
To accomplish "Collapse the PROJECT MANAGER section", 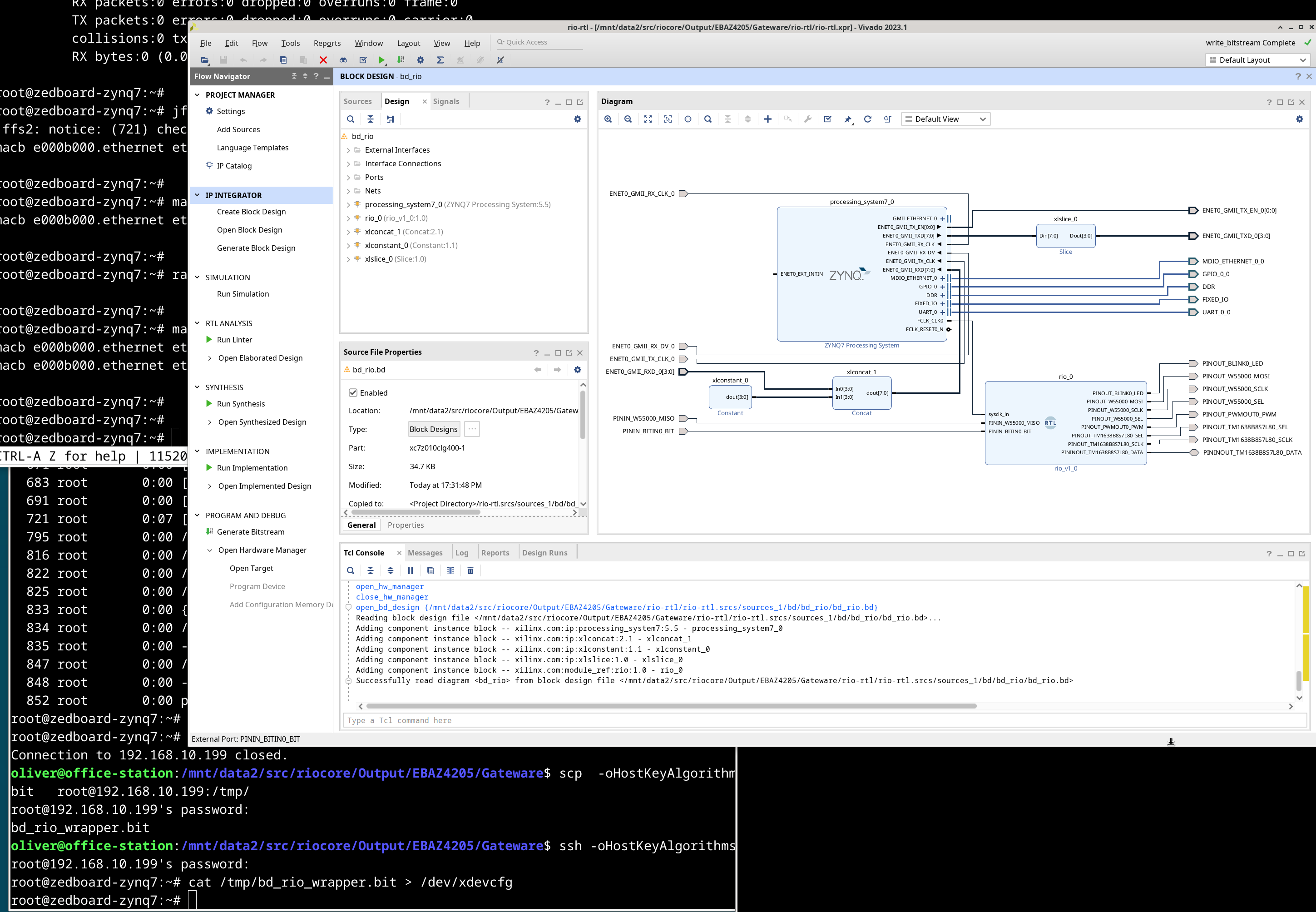I will [198, 95].
